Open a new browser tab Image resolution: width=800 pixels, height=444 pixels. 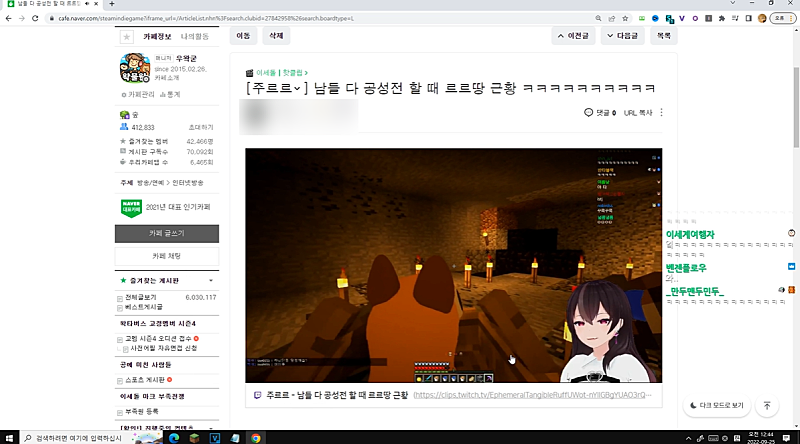tap(112, 4)
